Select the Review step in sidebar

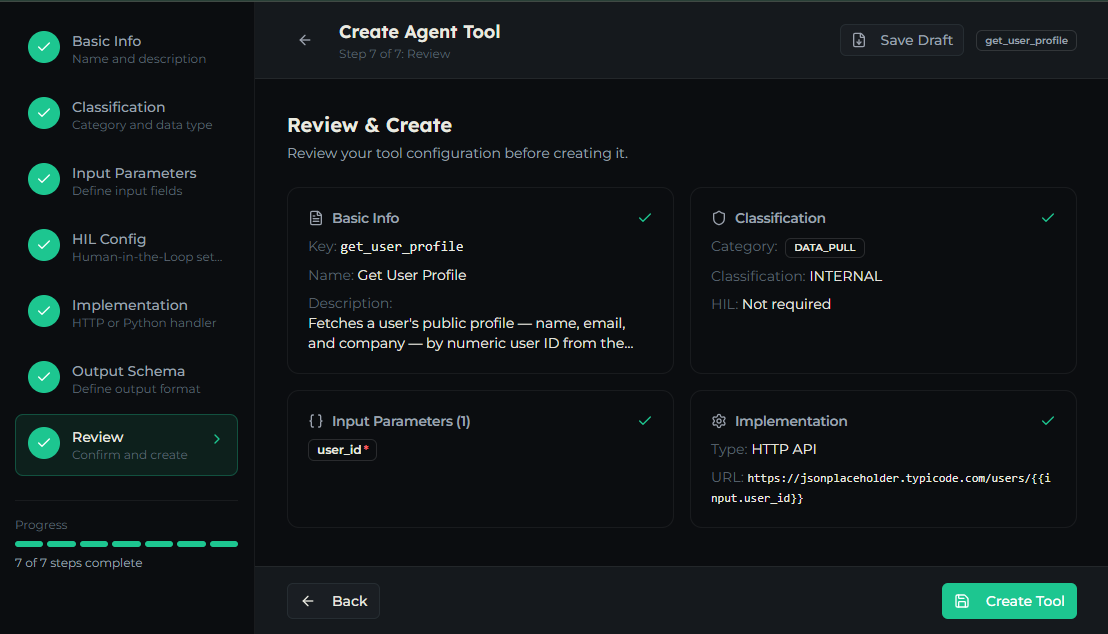(x=126, y=445)
